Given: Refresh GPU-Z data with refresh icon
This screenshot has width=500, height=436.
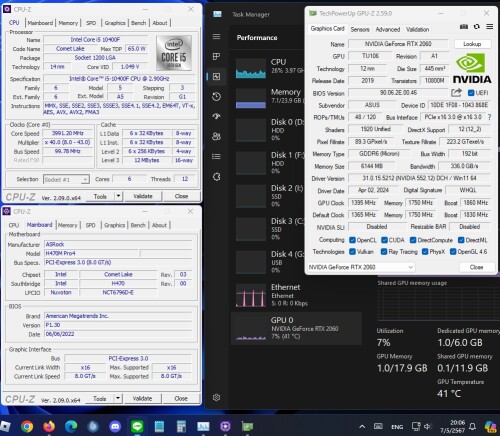Looking at the screenshot, I should pyautogui.click(x=477, y=27).
